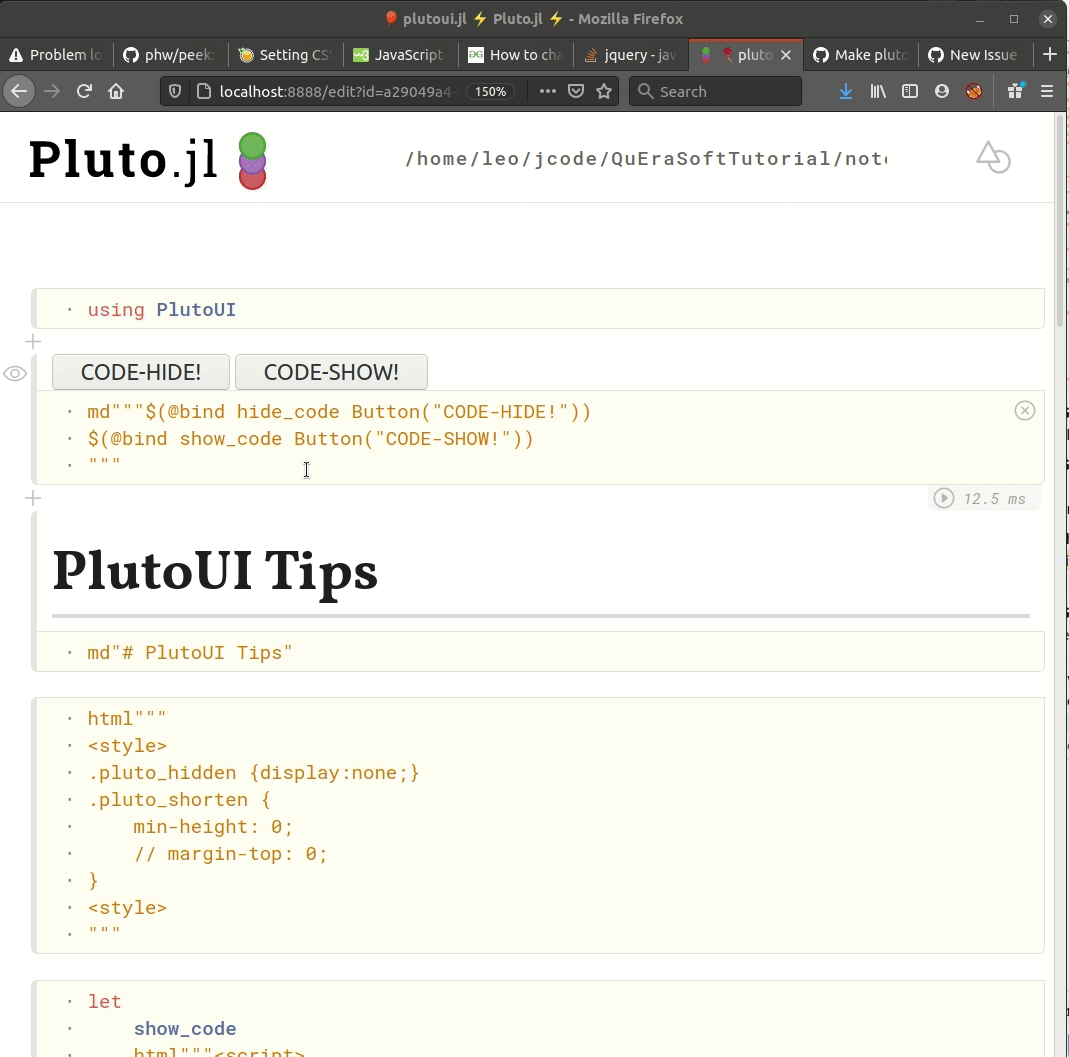The image size is (1069, 1057).
Task: Edit the notebook file path field
Action: [x=646, y=159]
